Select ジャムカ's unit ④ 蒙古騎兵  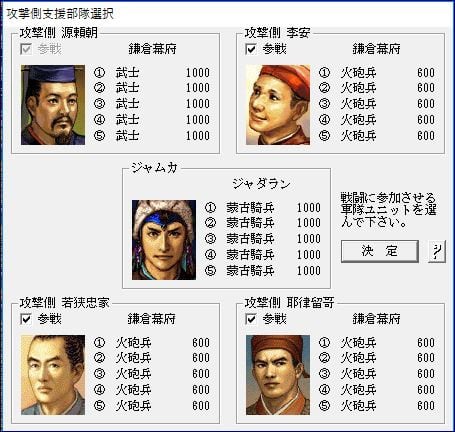[263, 255]
